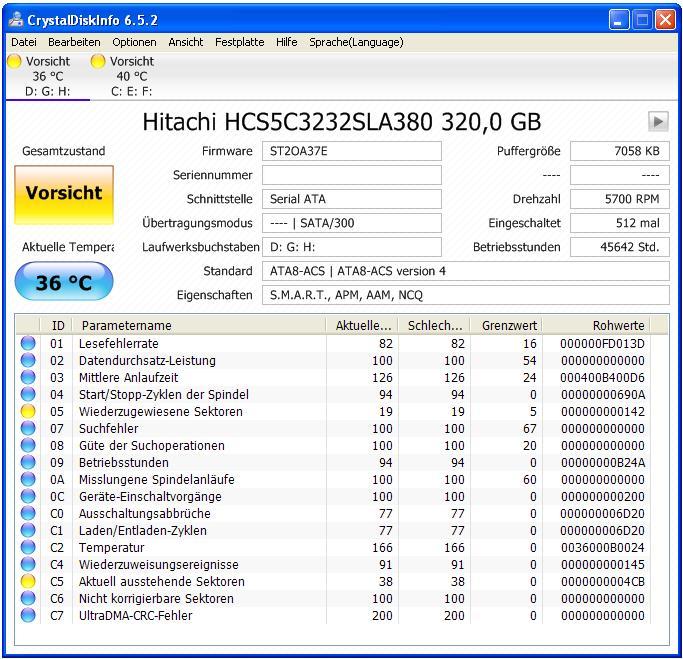Select the Wiederzugewiesene Sektoren parameter name
Screen dimensions: 683x659
click(x=161, y=411)
